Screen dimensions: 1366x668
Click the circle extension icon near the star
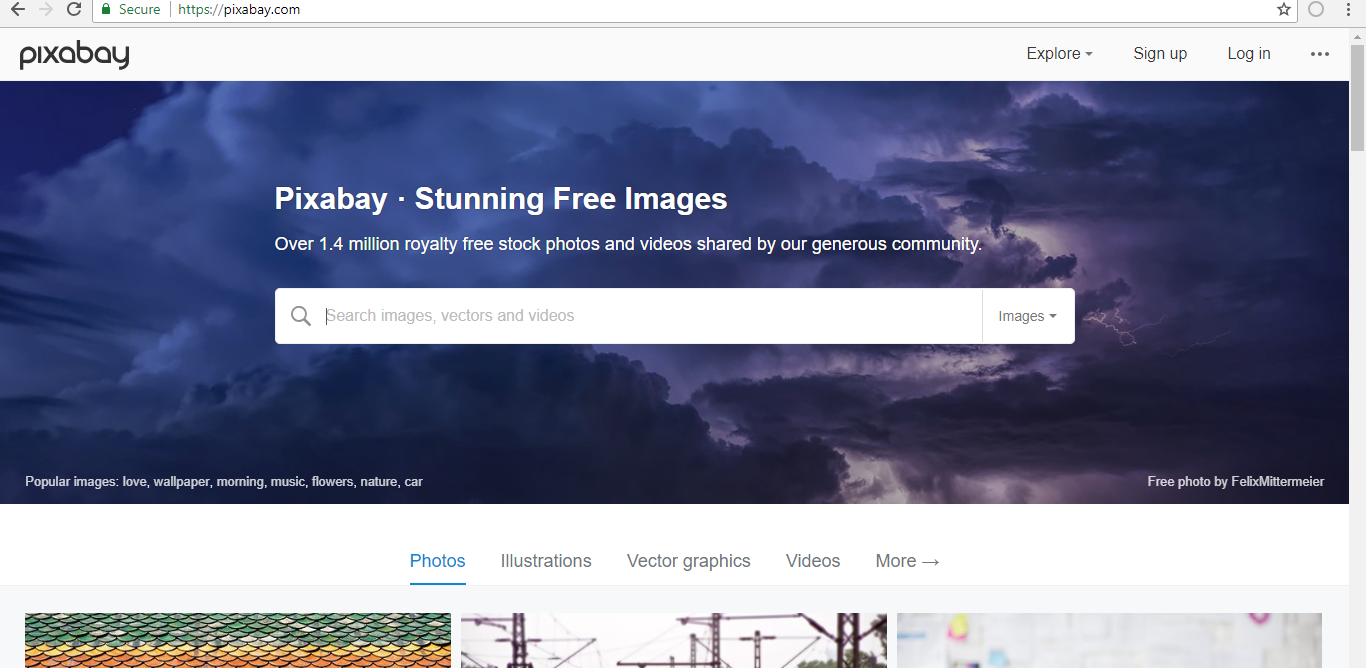[x=1316, y=9]
